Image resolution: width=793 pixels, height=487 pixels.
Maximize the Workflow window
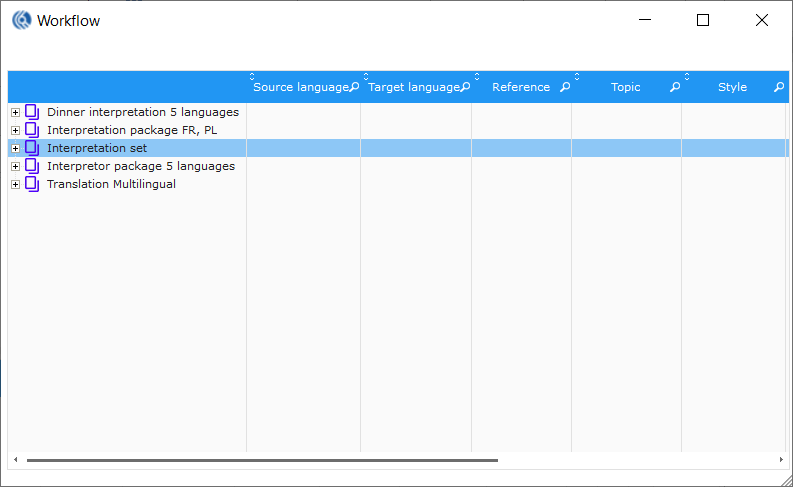click(703, 20)
